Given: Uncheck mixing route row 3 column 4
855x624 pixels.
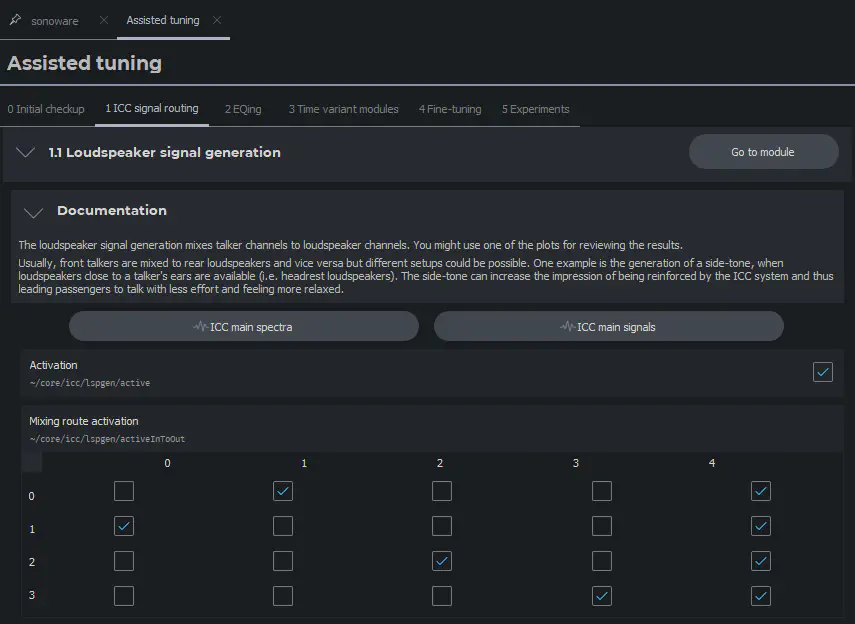Looking at the screenshot, I should (x=761, y=596).
